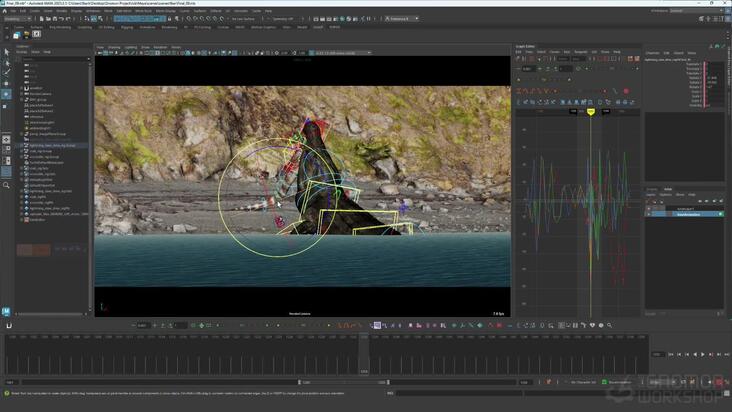This screenshot has width=732, height=412.
Task: Open a scene file icon
Action: point(48,19)
